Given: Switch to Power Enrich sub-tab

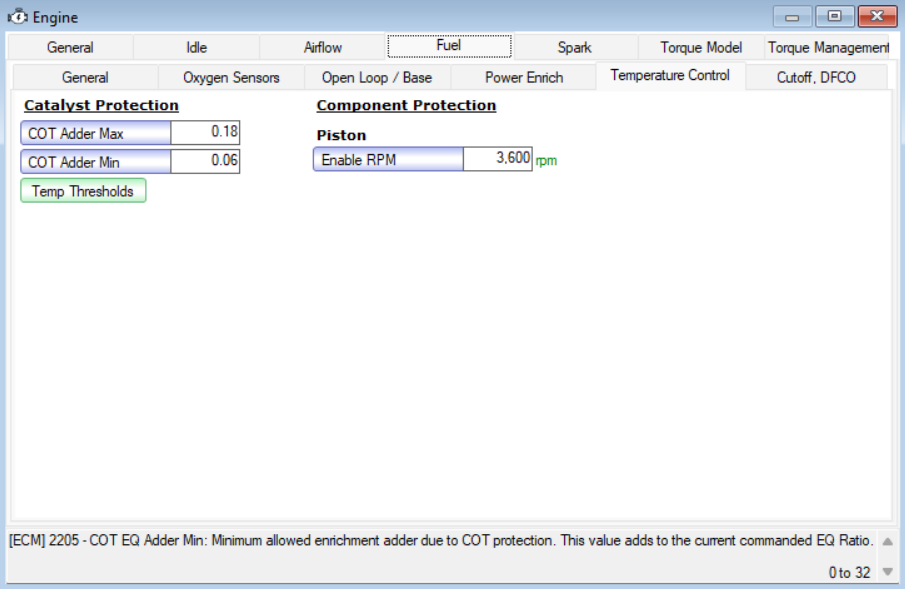Looking at the screenshot, I should click(x=523, y=77).
